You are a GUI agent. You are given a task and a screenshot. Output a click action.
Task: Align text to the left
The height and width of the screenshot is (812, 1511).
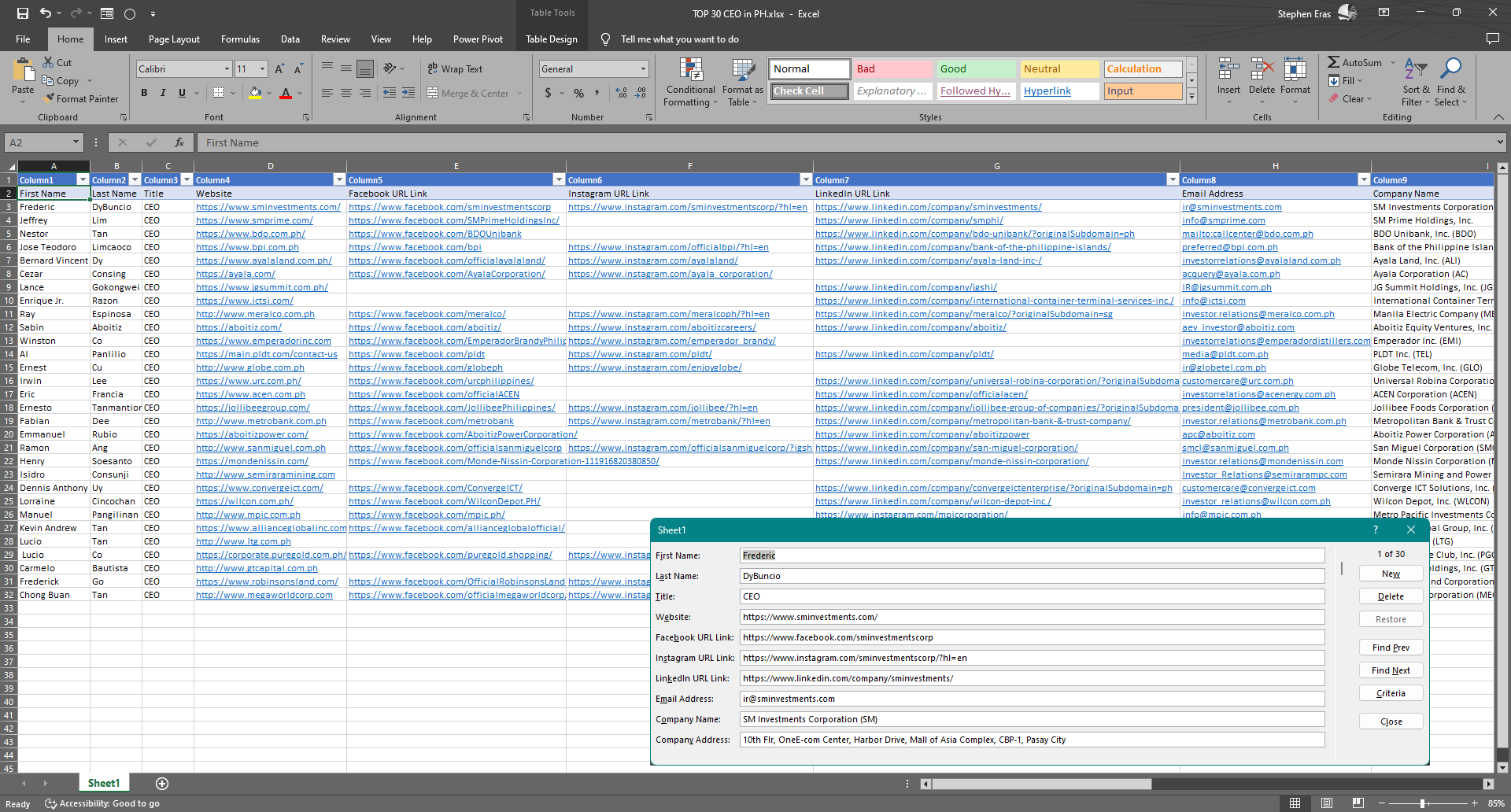pyautogui.click(x=327, y=93)
